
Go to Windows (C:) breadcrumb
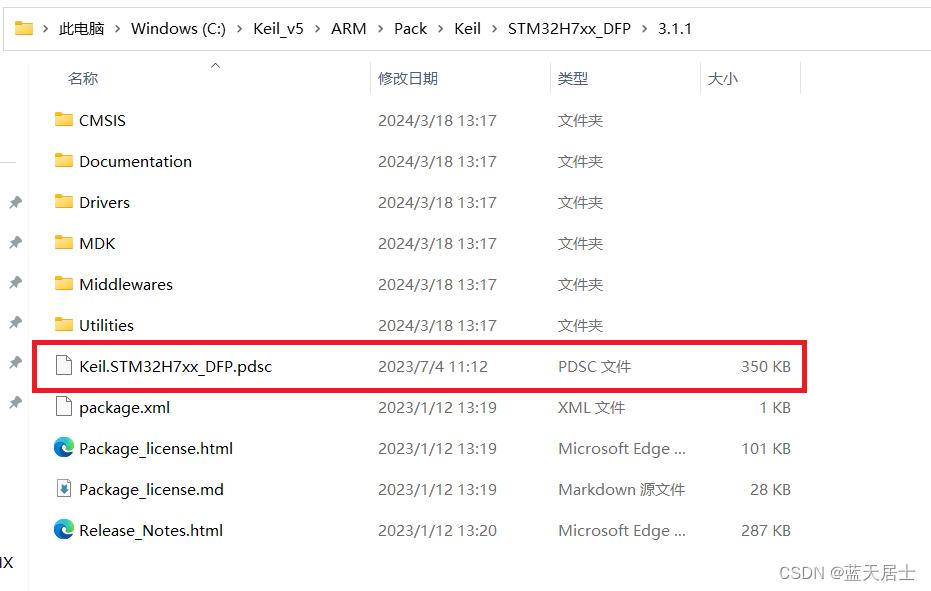point(178,29)
